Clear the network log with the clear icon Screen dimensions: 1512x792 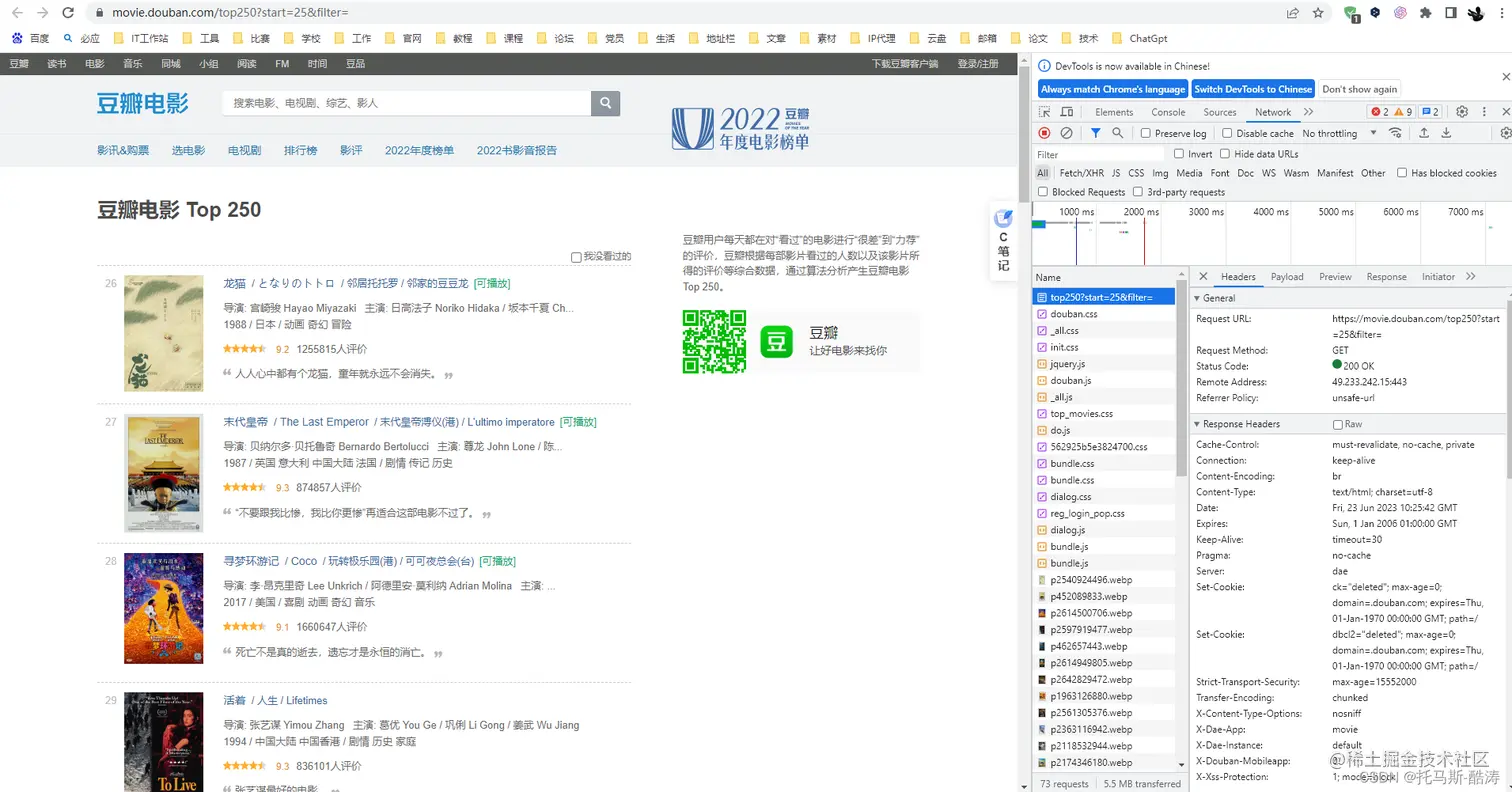pyautogui.click(x=1067, y=133)
